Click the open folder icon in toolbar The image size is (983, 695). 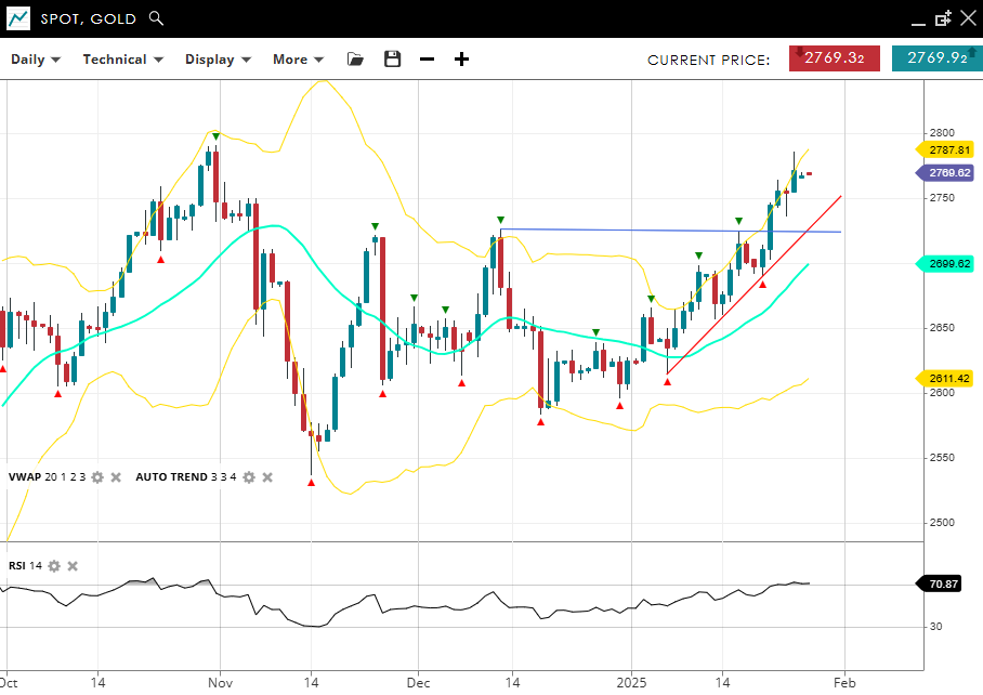[355, 59]
